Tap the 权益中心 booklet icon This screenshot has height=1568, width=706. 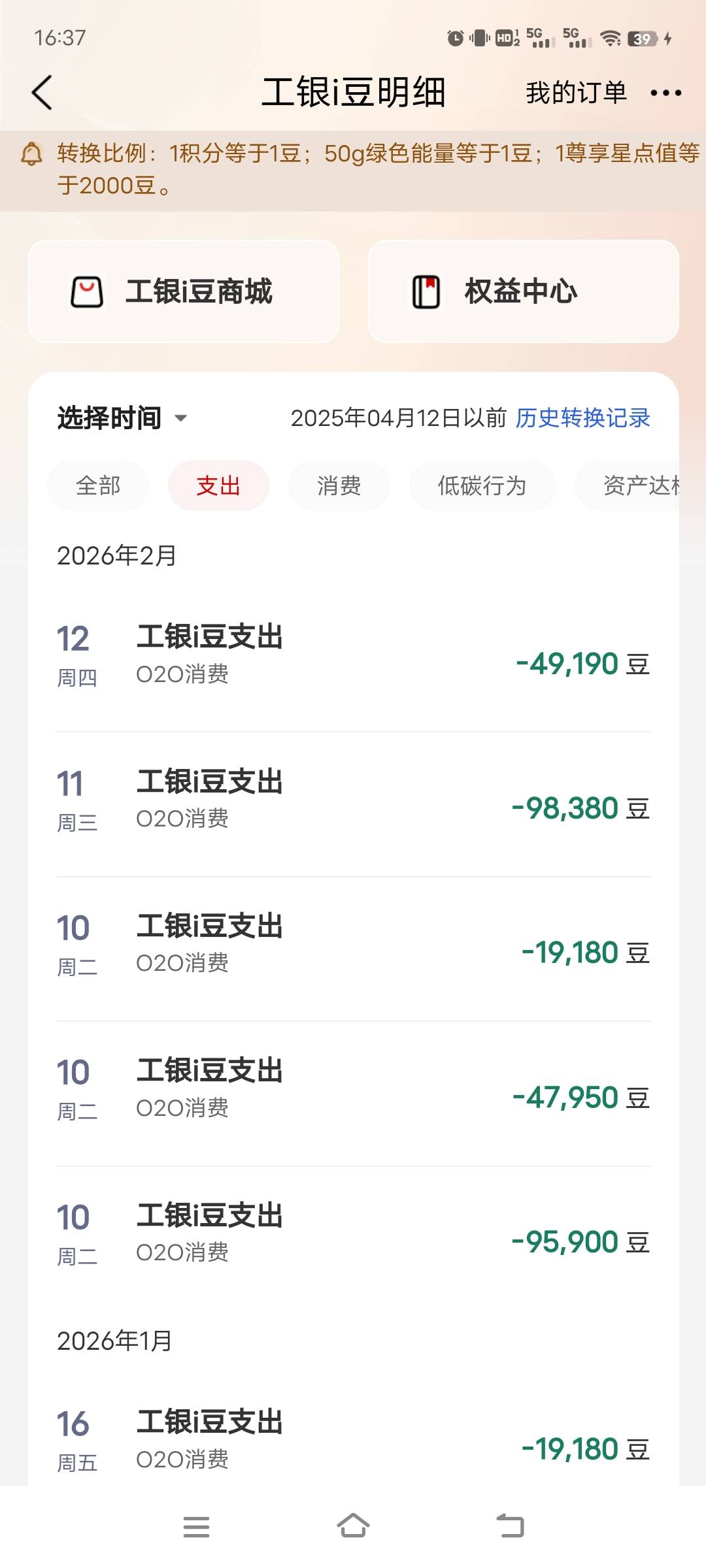[426, 291]
